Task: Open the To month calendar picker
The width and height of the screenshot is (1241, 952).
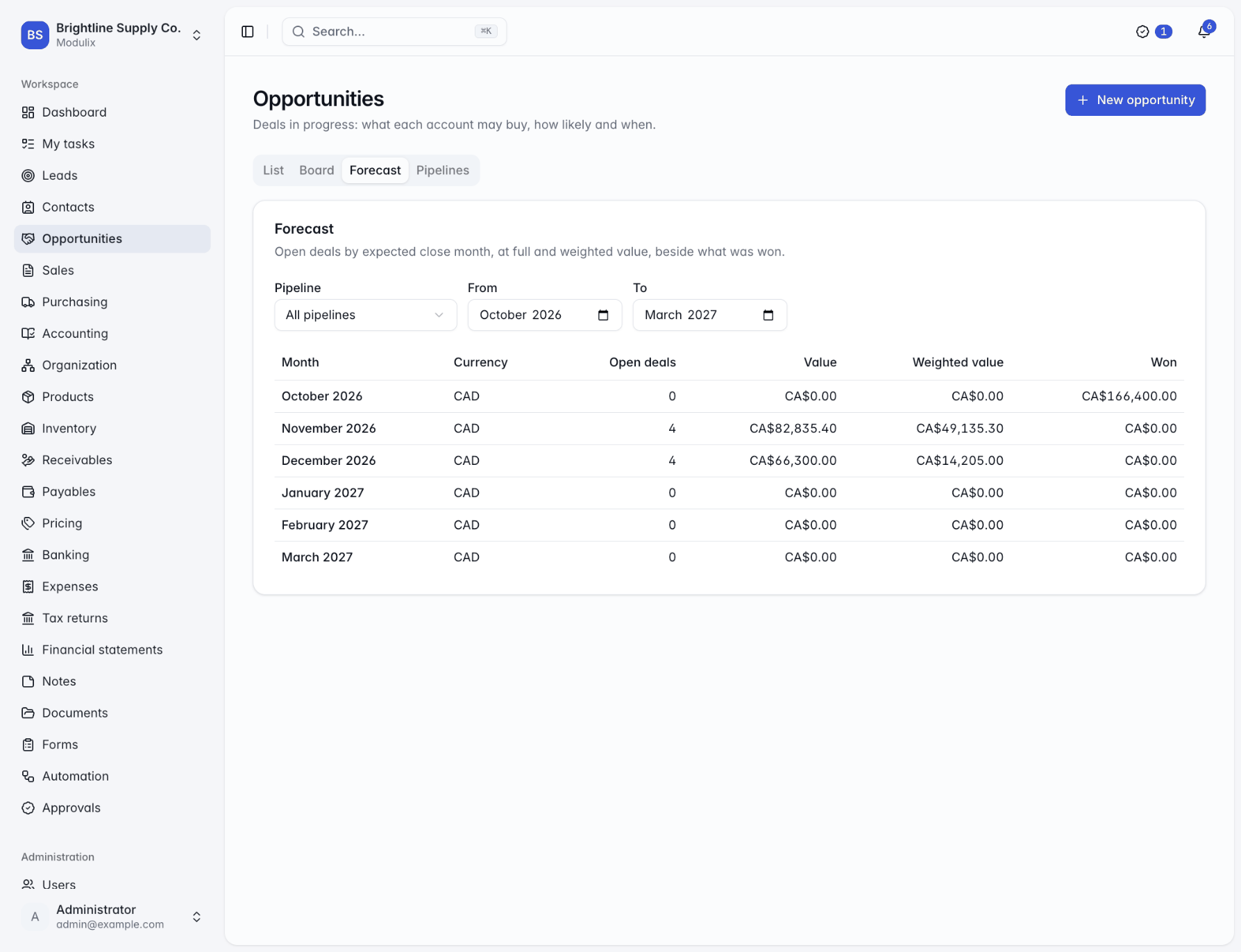Action: point(768,315)
